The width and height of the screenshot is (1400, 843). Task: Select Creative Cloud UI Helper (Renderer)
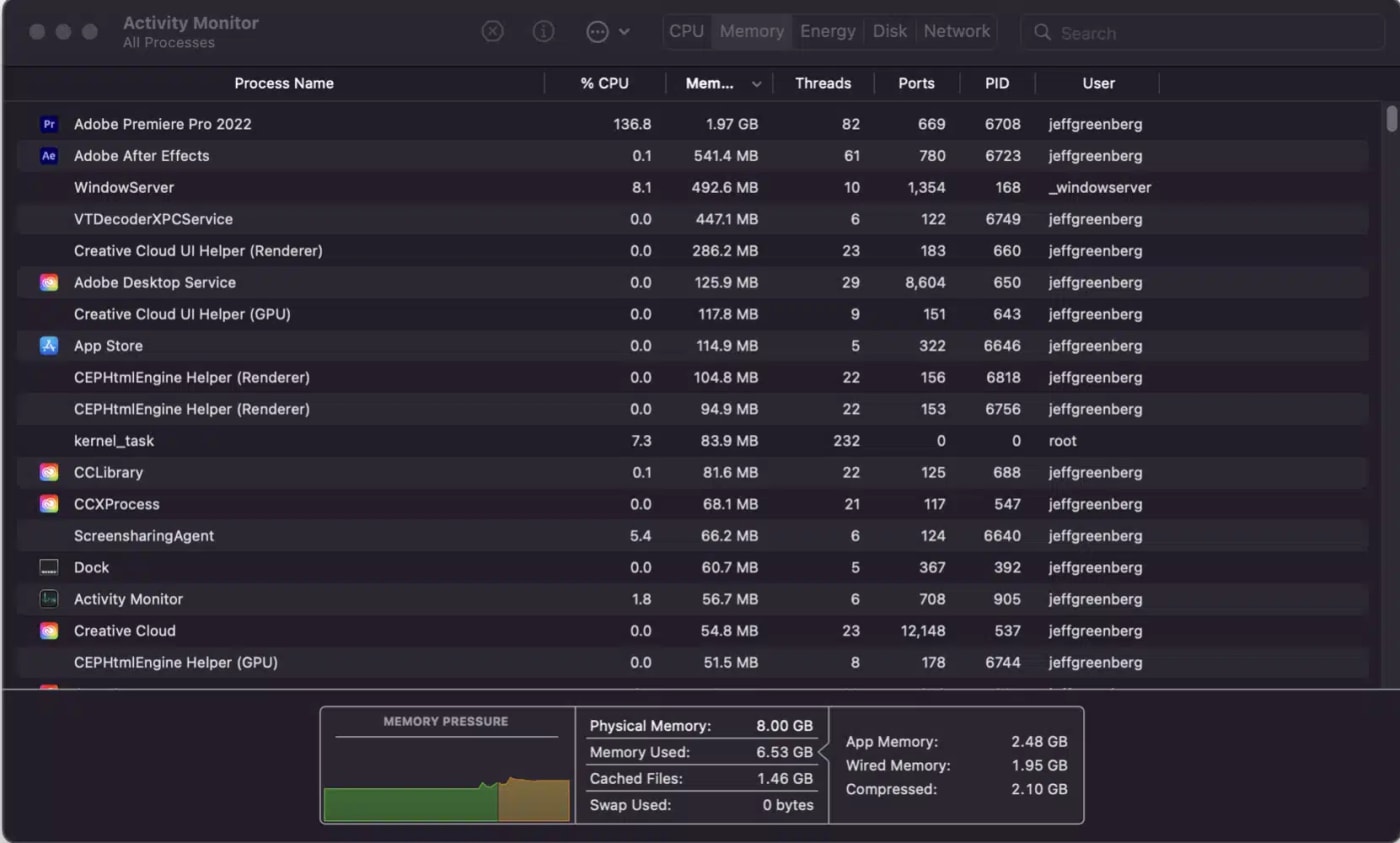click(x=692, y=251)
